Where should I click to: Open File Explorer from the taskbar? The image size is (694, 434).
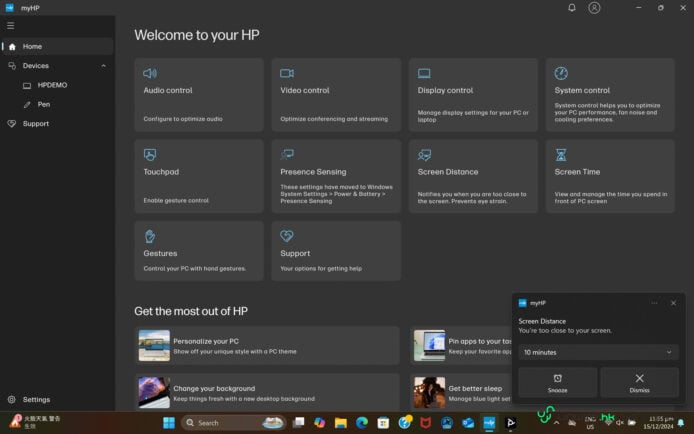pos(341,423)
